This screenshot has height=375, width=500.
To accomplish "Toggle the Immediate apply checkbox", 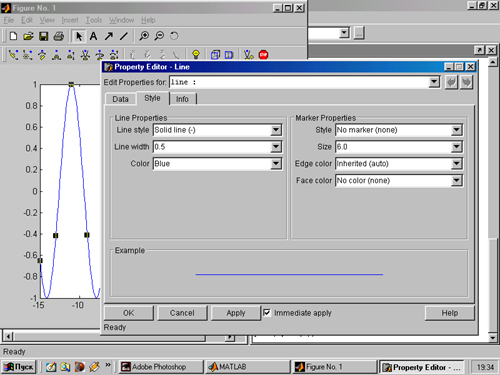I will [x=267, y=313].
